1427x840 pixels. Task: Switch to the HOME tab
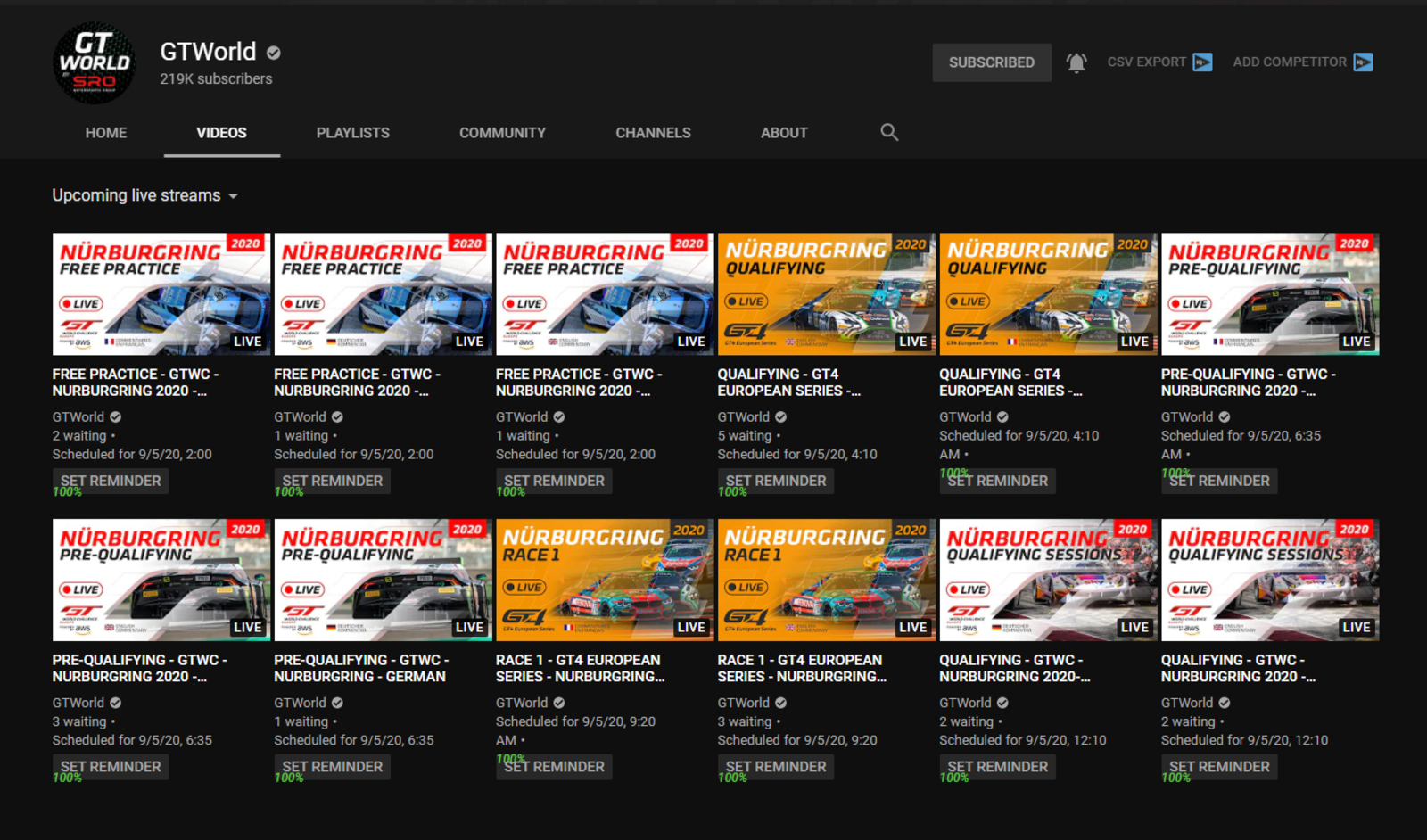(x=106, y=133)
